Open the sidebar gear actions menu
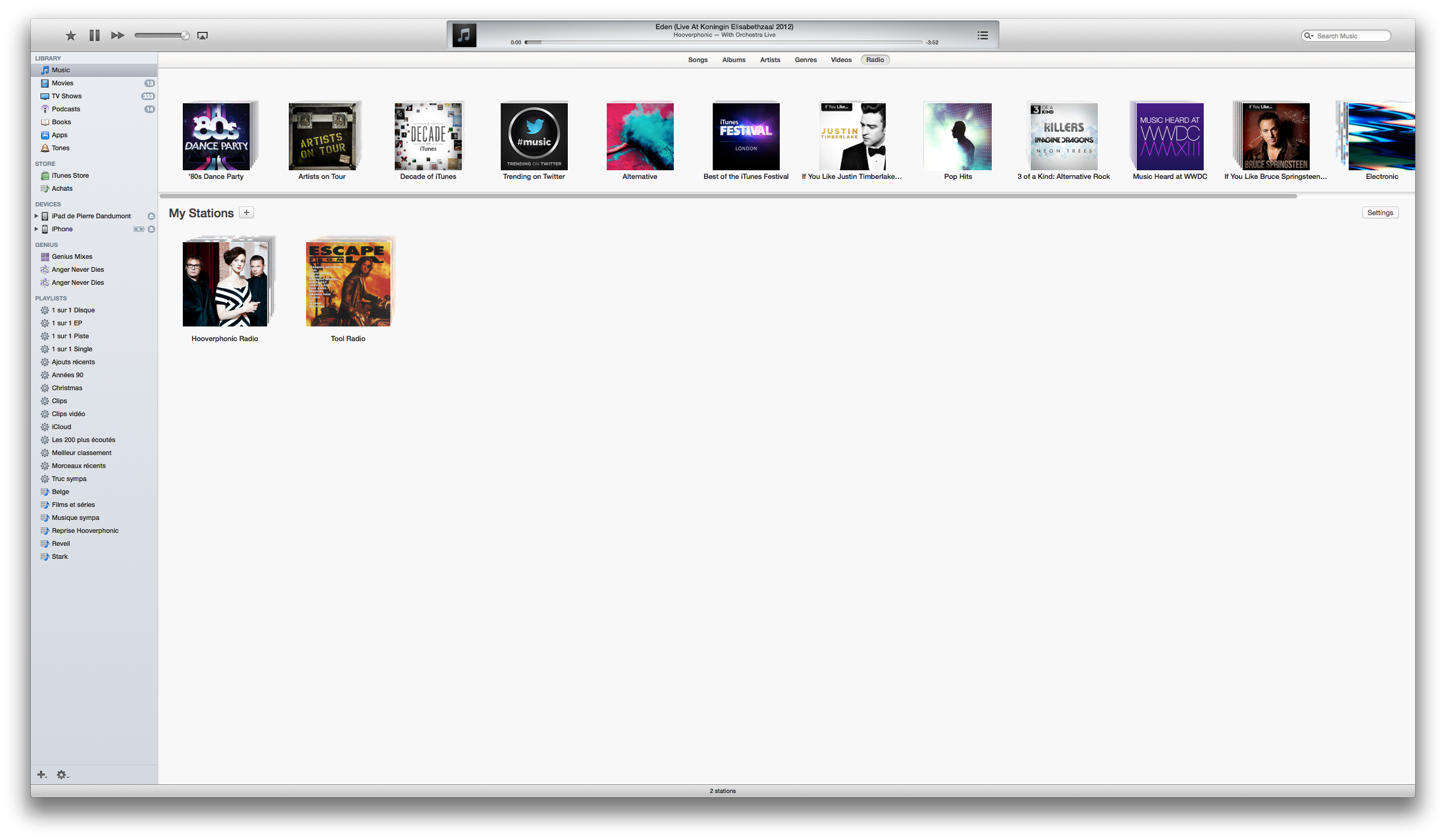The image size is (1446, 840). click(x=62, y=775)
